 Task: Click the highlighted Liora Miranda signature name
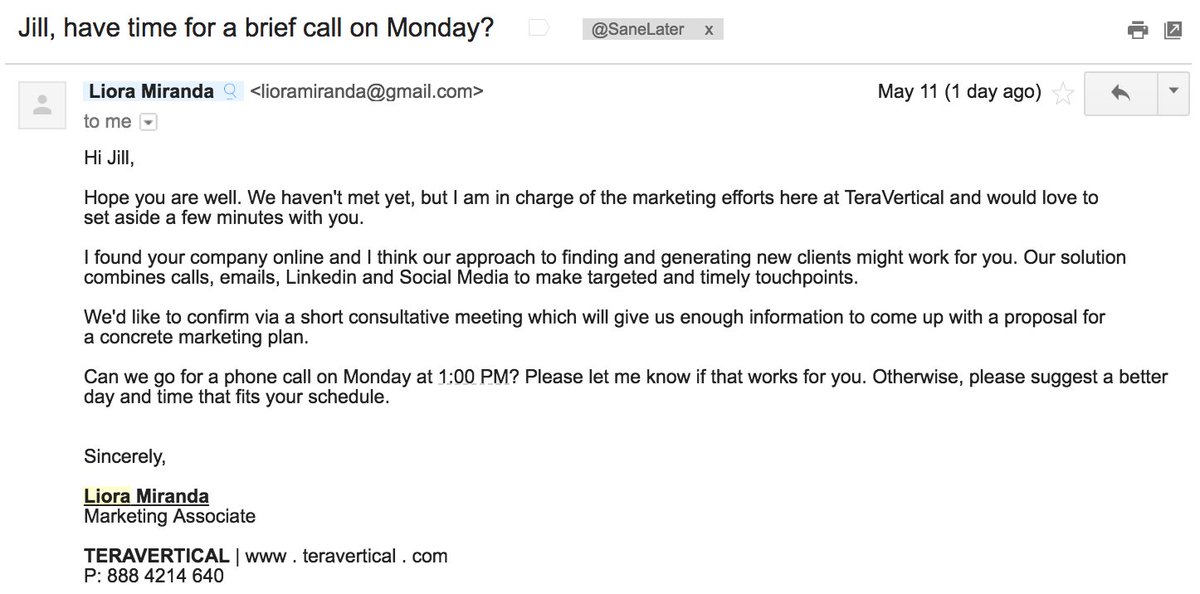coord(146,496)
